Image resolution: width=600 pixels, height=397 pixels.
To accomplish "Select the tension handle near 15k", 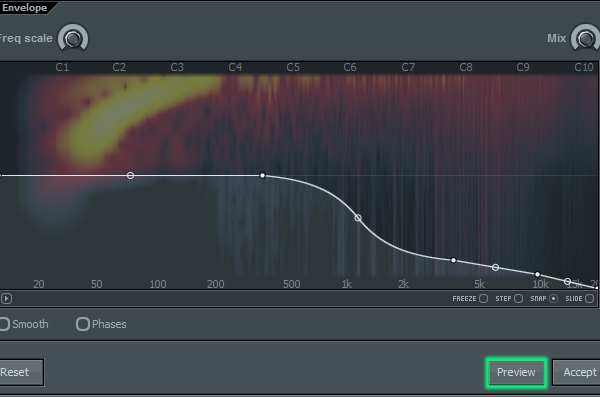I will click(568, 281).
